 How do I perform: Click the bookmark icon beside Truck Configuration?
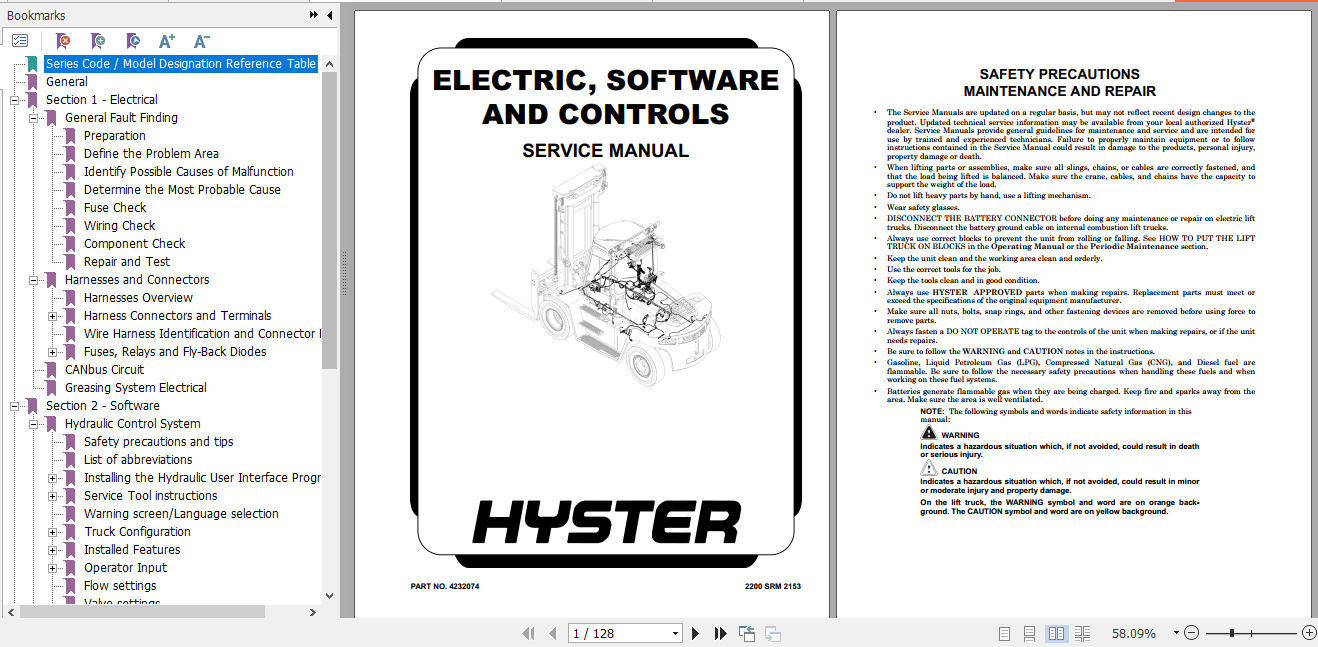[71, 532]
